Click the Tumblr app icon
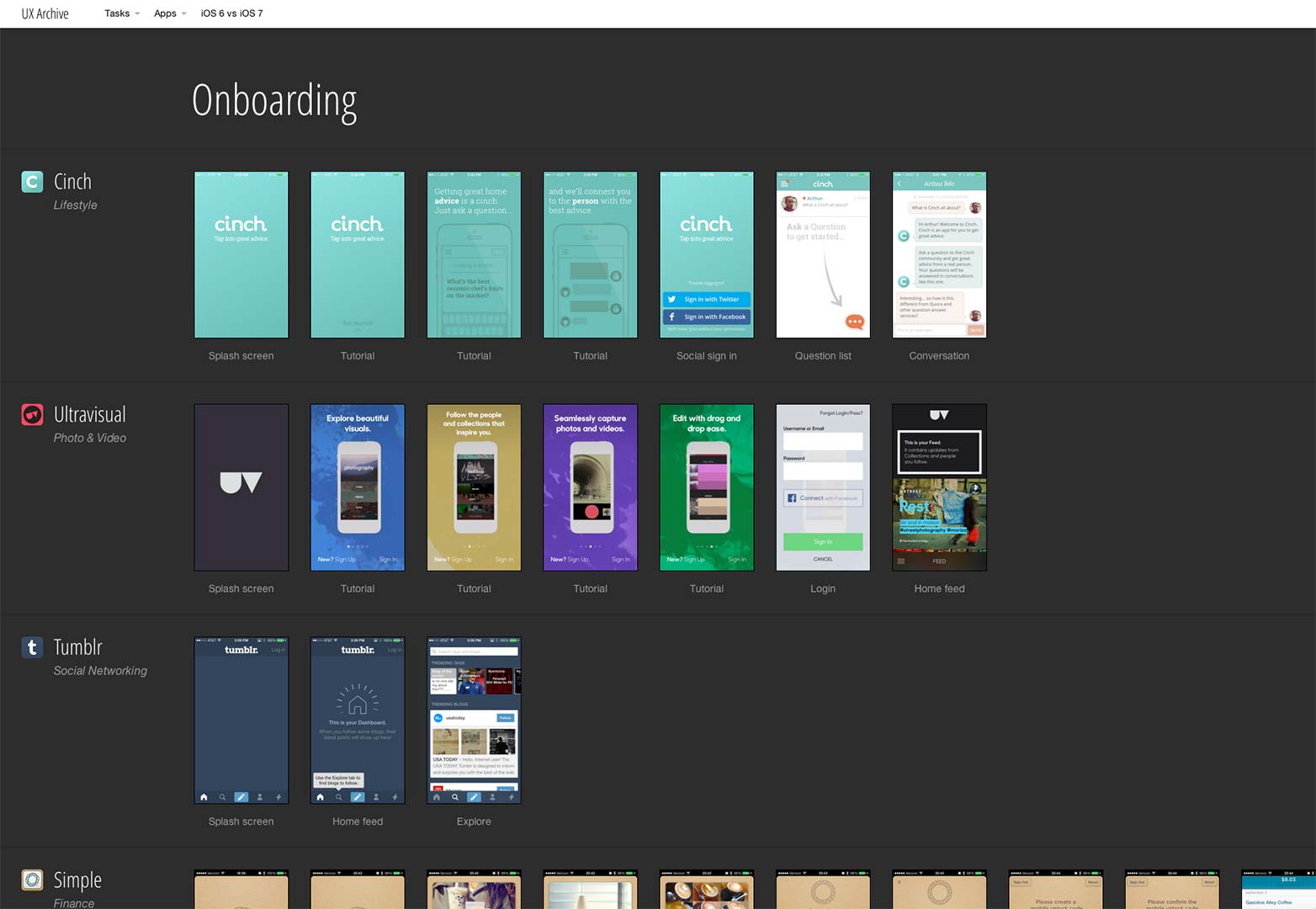Screen dimensions: 1316x909 pos(32,647)
